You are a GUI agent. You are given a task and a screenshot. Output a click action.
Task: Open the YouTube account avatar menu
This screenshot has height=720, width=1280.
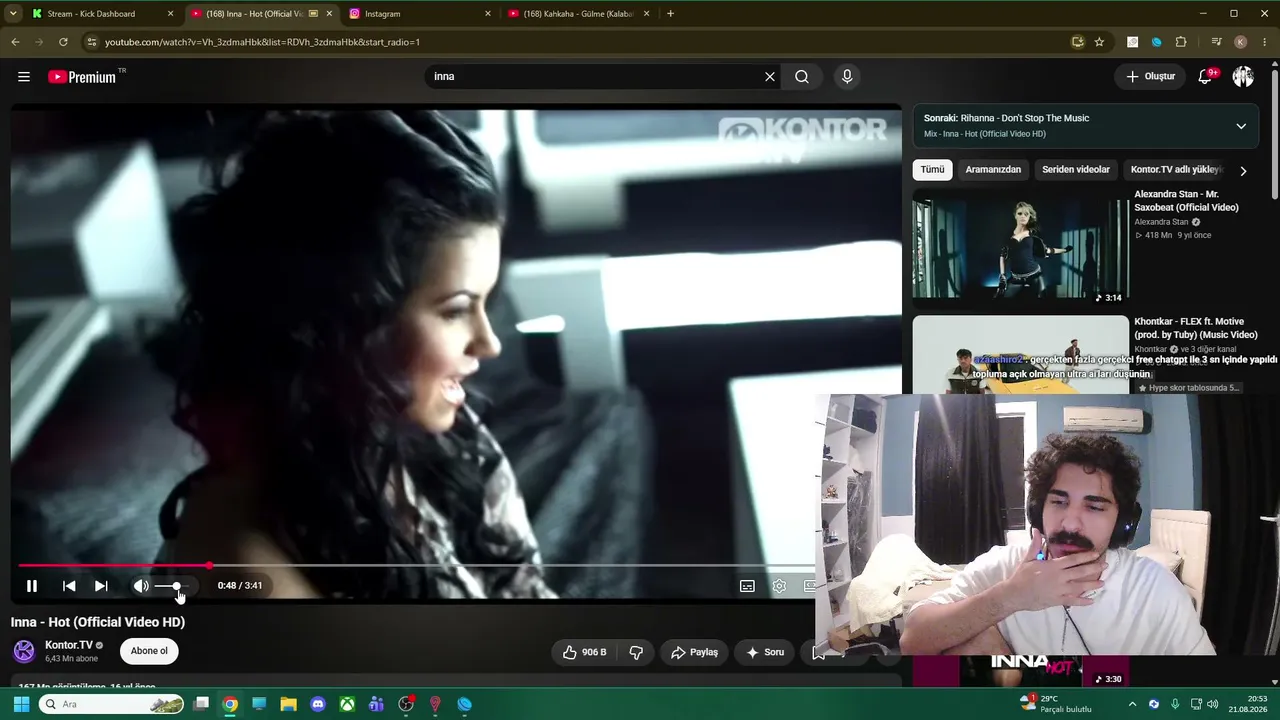(x=1243, y=77)
